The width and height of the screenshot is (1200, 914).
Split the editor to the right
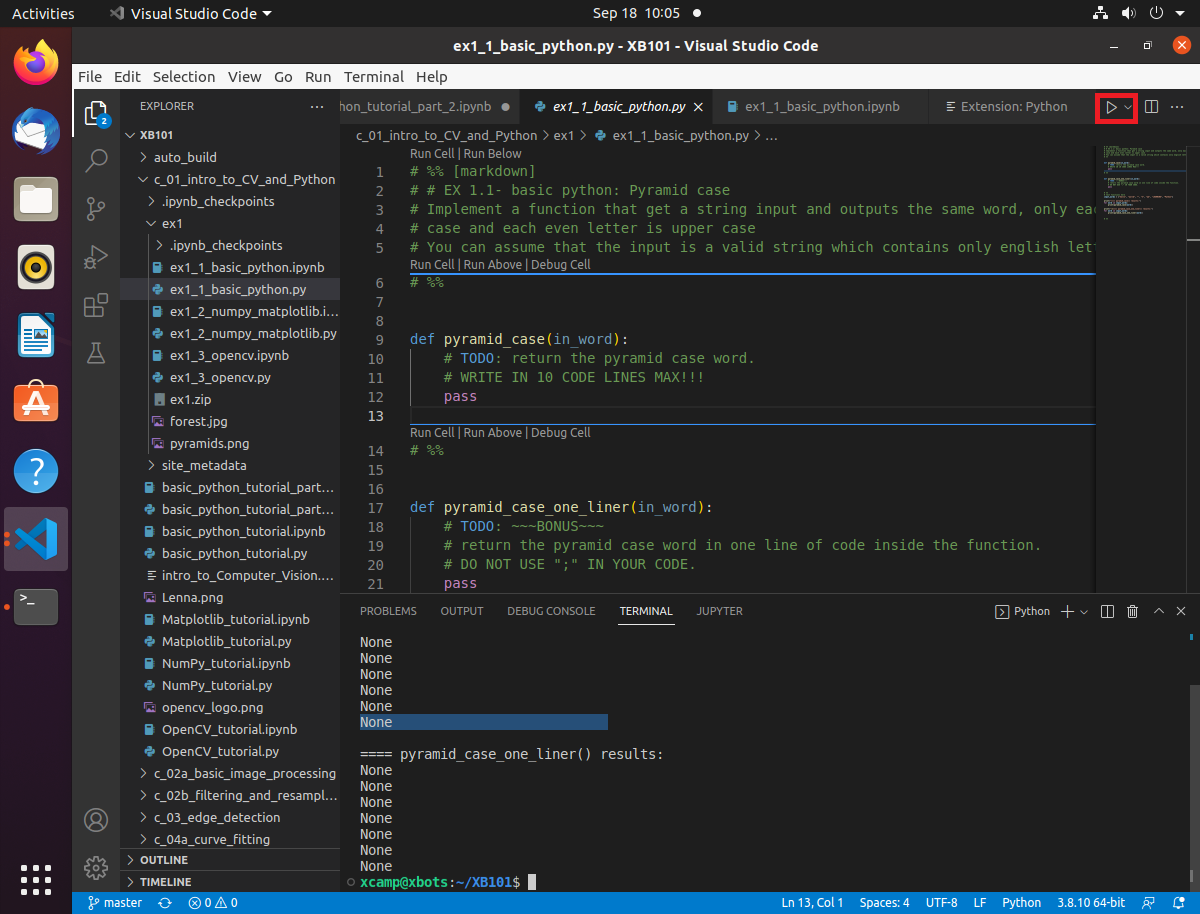click(1151, 106)
